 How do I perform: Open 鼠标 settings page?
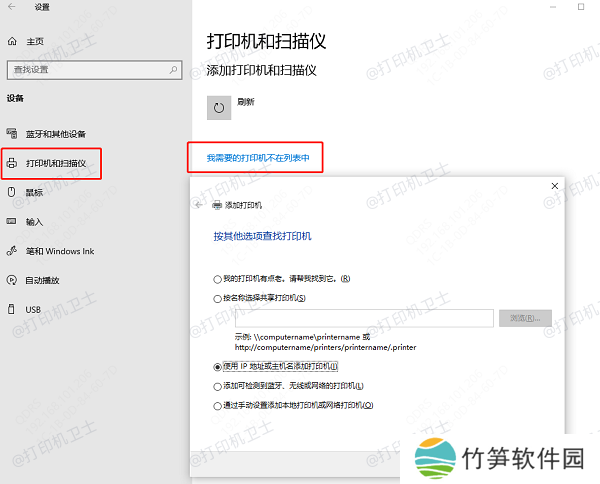(34, 193)
